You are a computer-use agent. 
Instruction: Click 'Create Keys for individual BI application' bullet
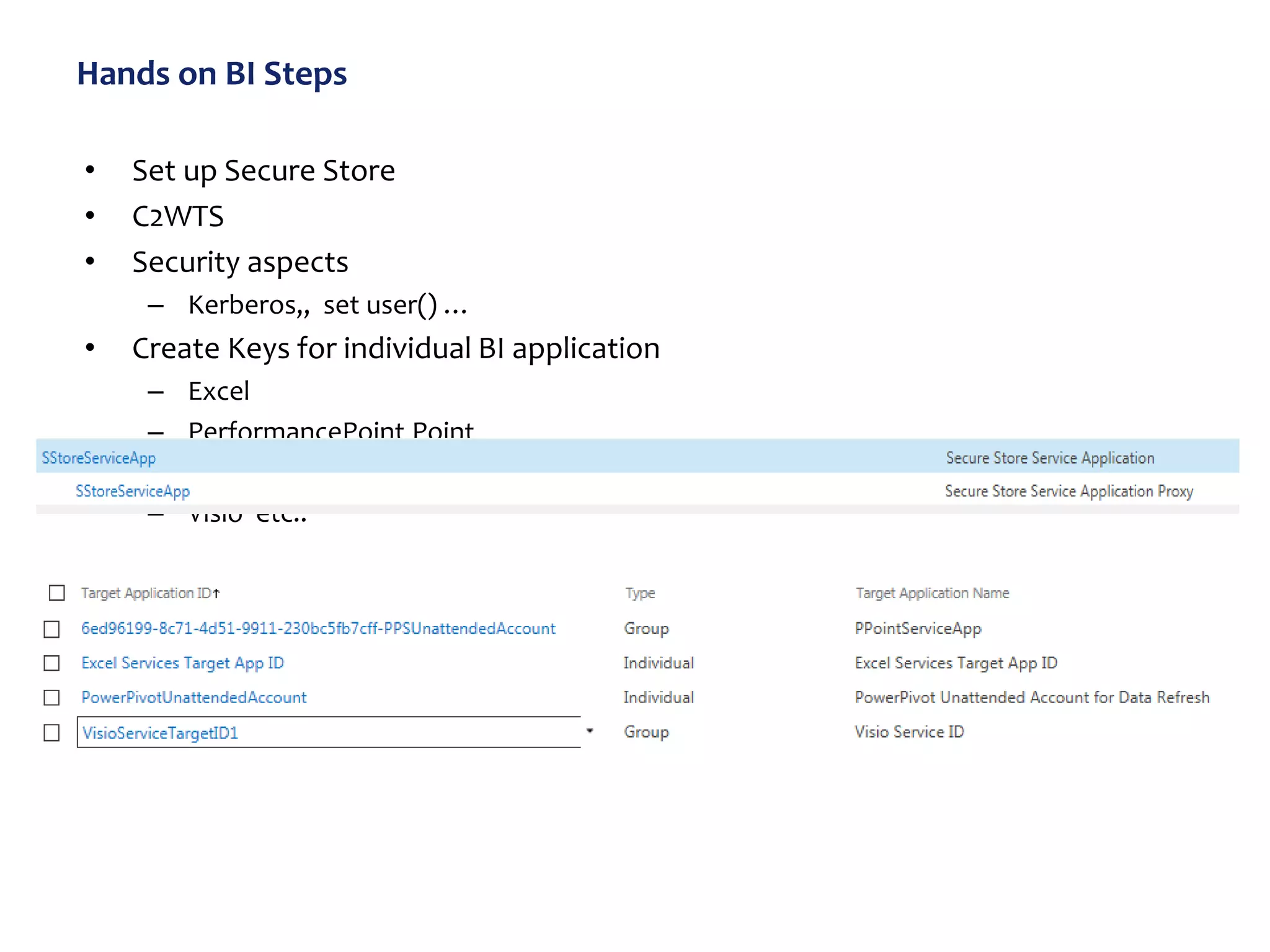396,349
